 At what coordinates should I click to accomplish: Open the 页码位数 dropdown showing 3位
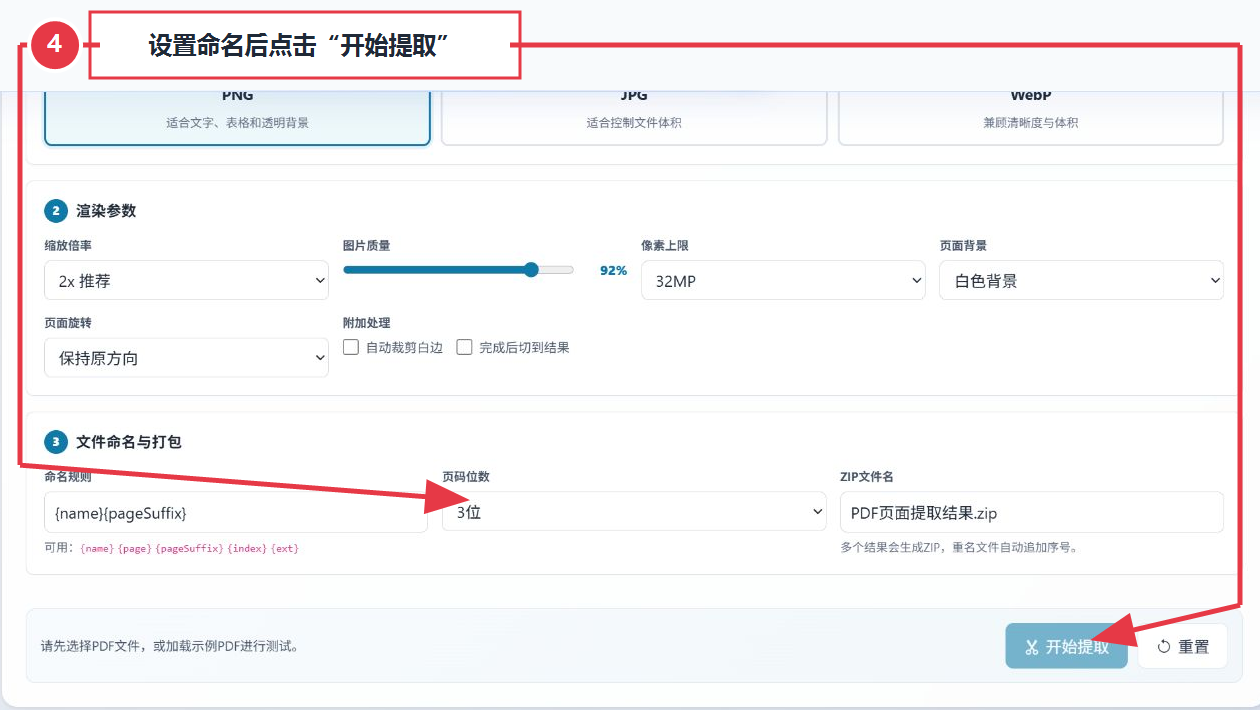pyautogui.click(x=634, y=512)
